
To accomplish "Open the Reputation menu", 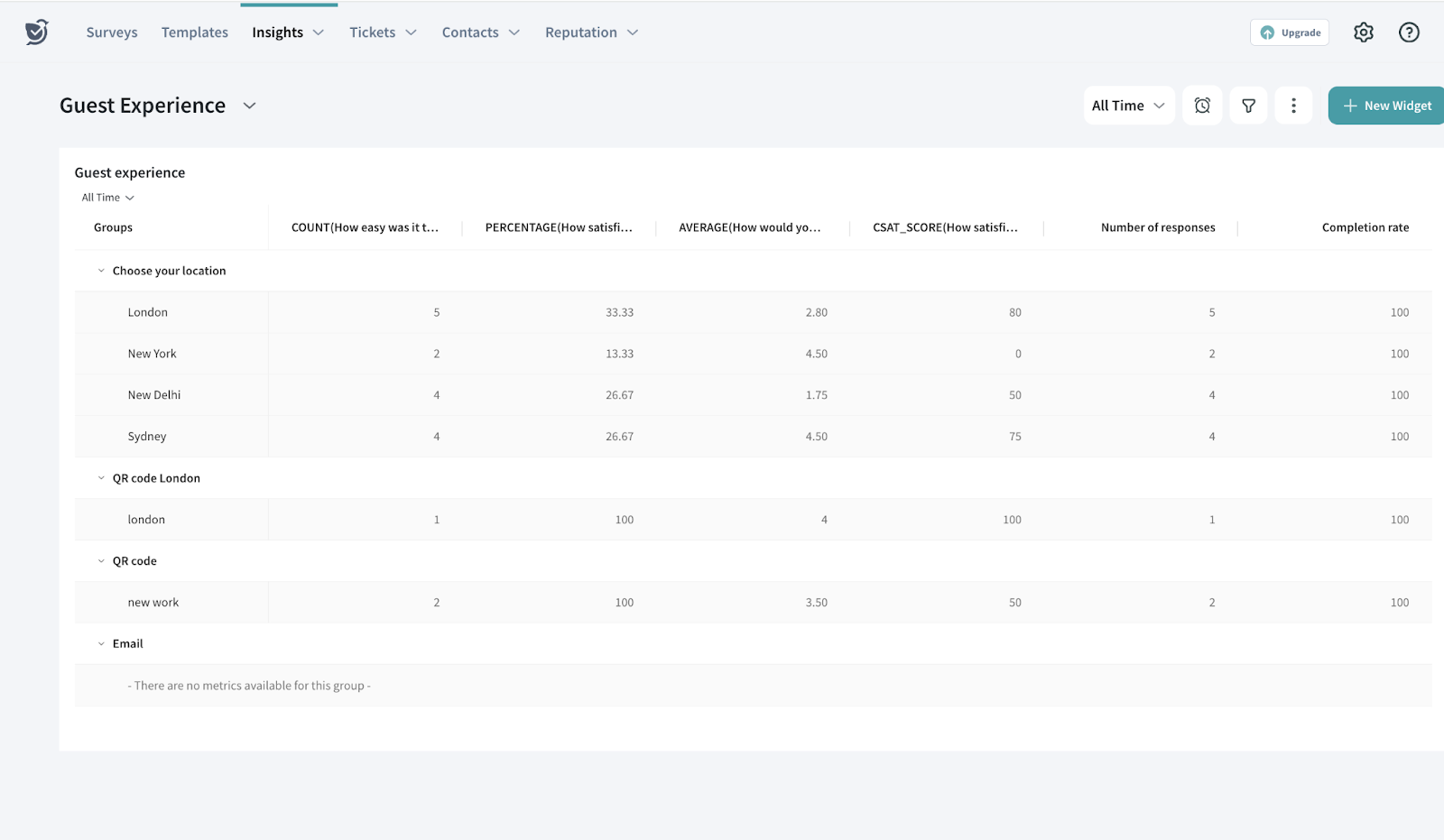I will click(x=591, y=32).
